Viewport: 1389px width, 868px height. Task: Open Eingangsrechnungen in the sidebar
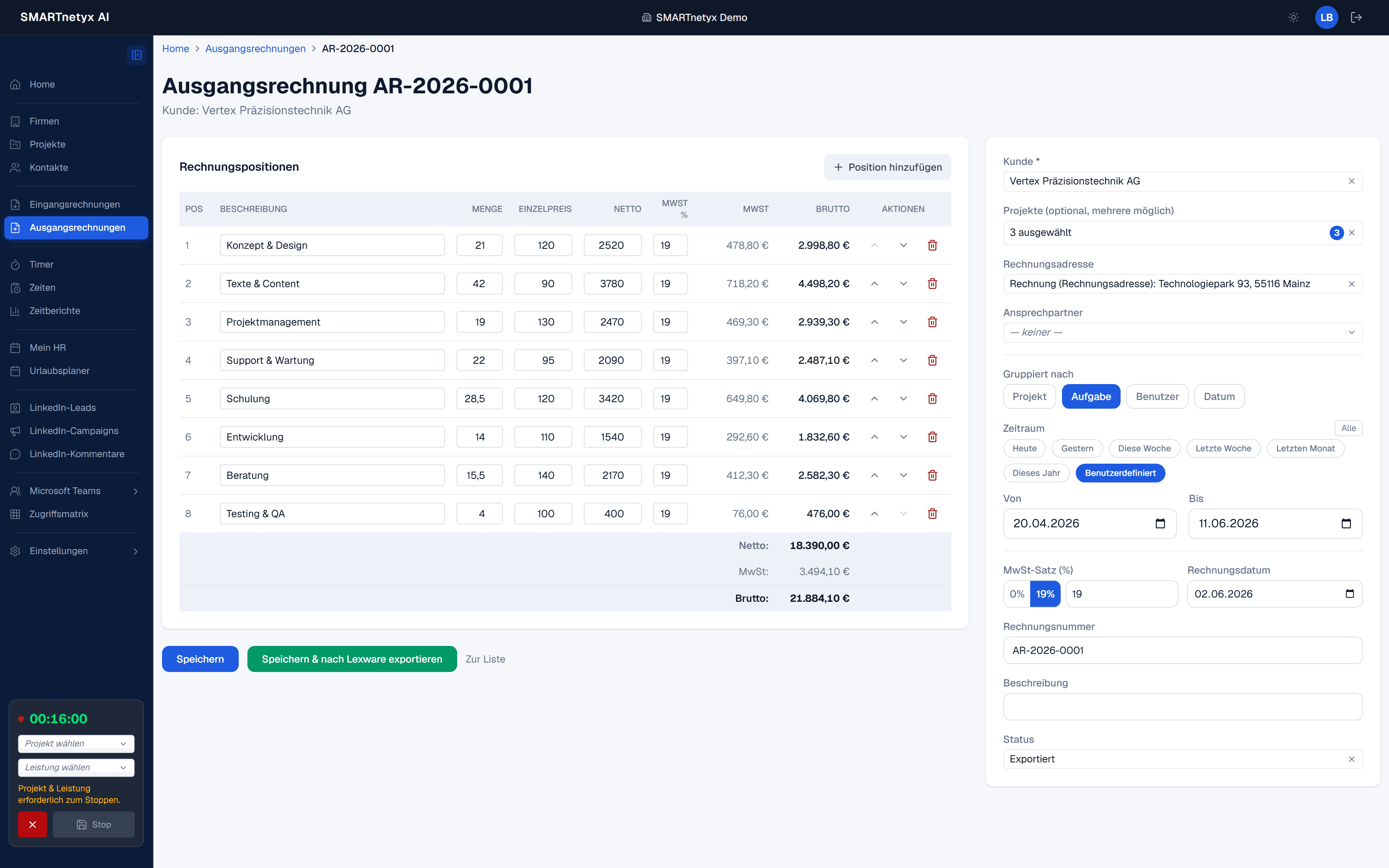click(75, 204)
